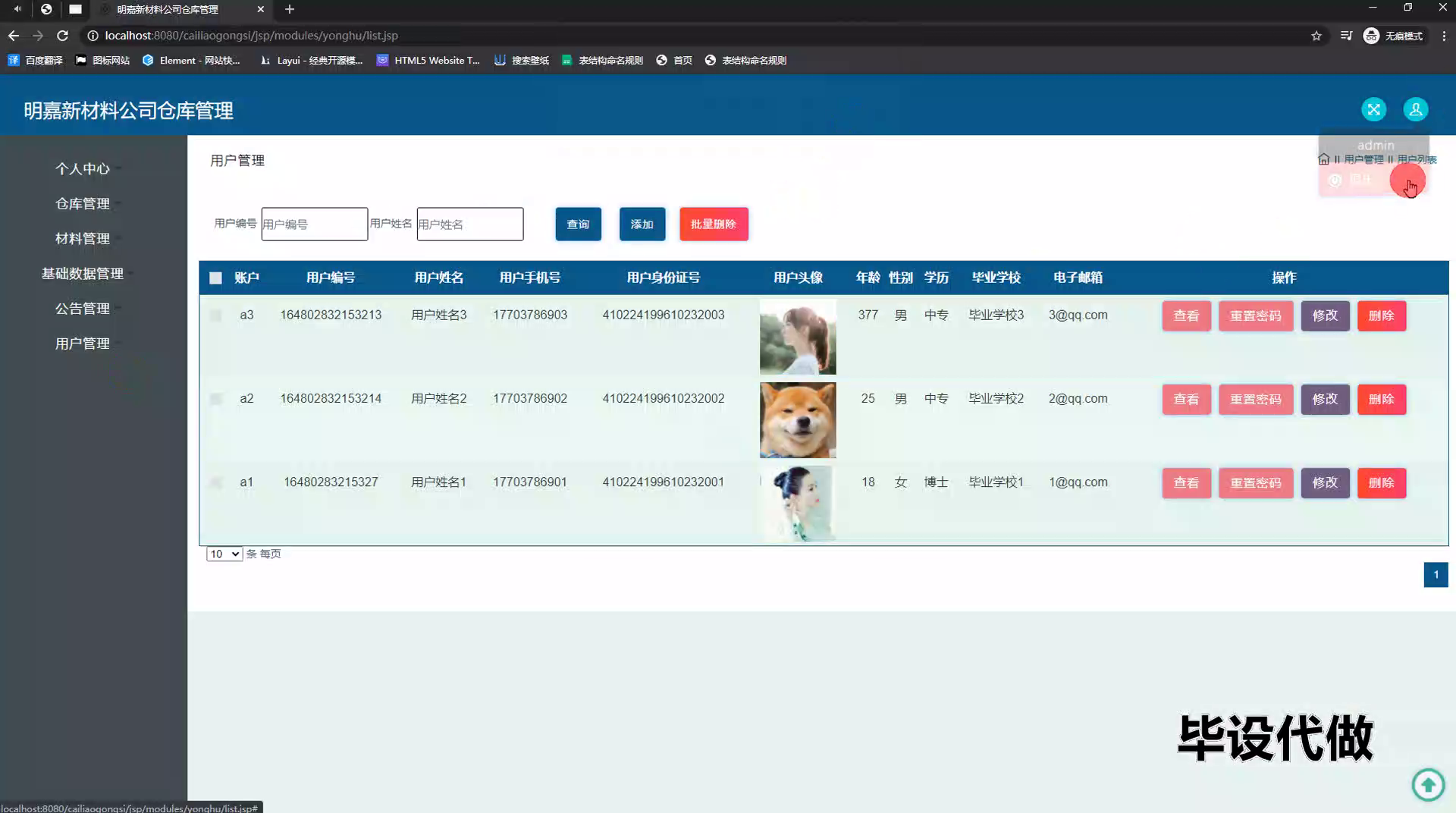Delete user a2
Image resolution: width=1456 pixels, height=813 pixels.
point(1382,400)
